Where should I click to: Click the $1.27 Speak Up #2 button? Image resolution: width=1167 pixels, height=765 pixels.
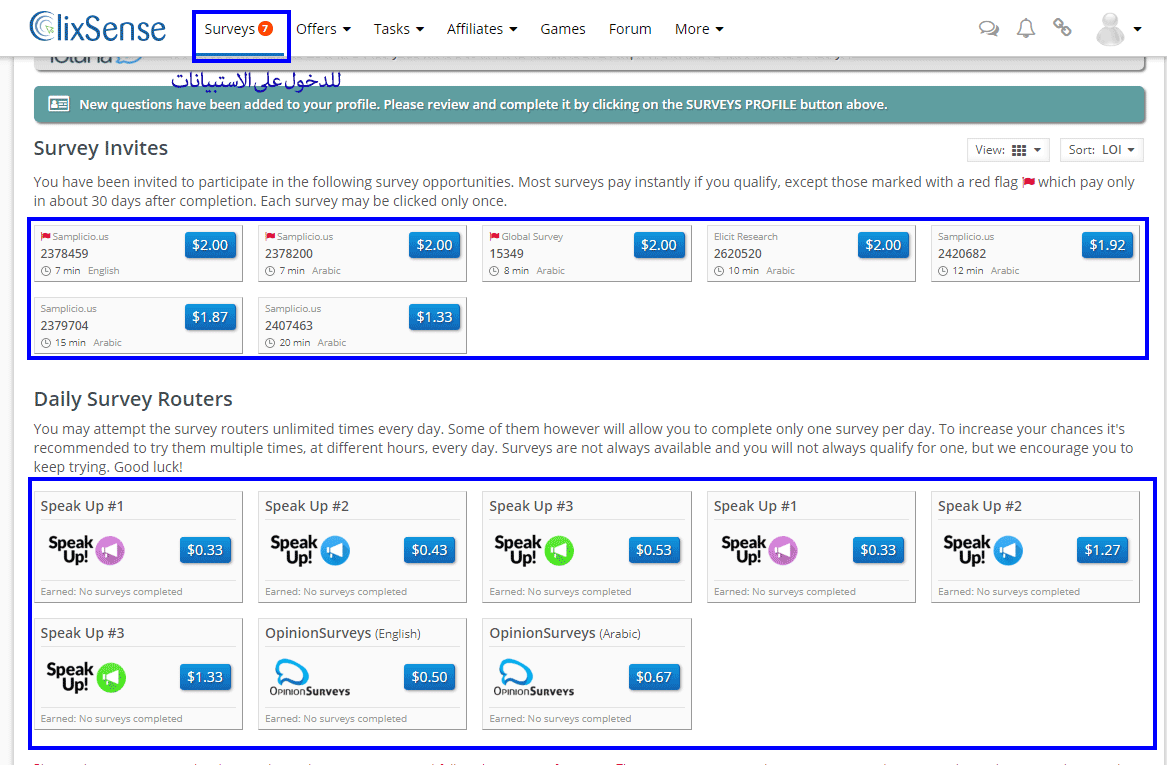coord(1102,550)
